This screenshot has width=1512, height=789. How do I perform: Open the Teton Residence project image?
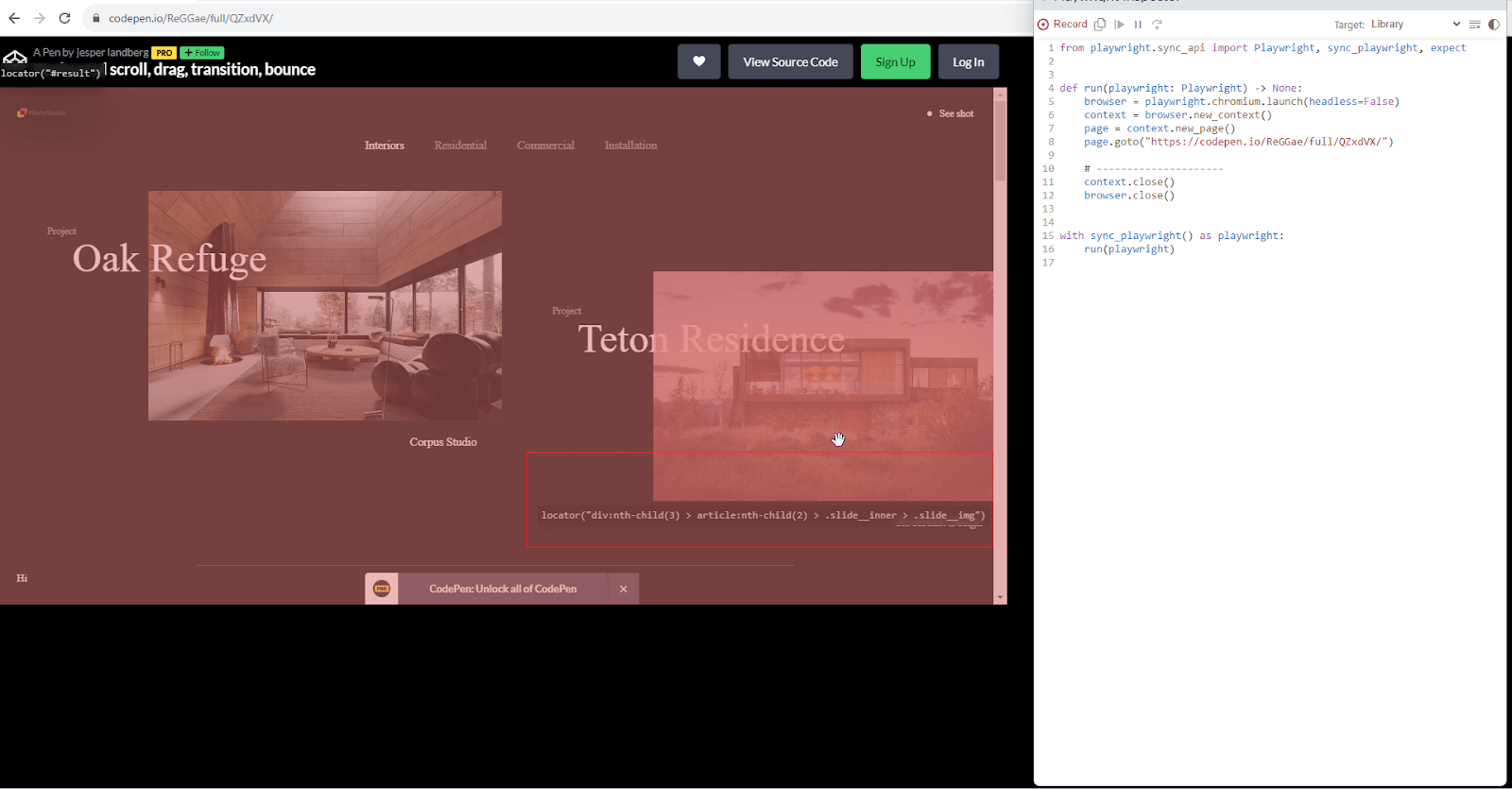[823, 386]
